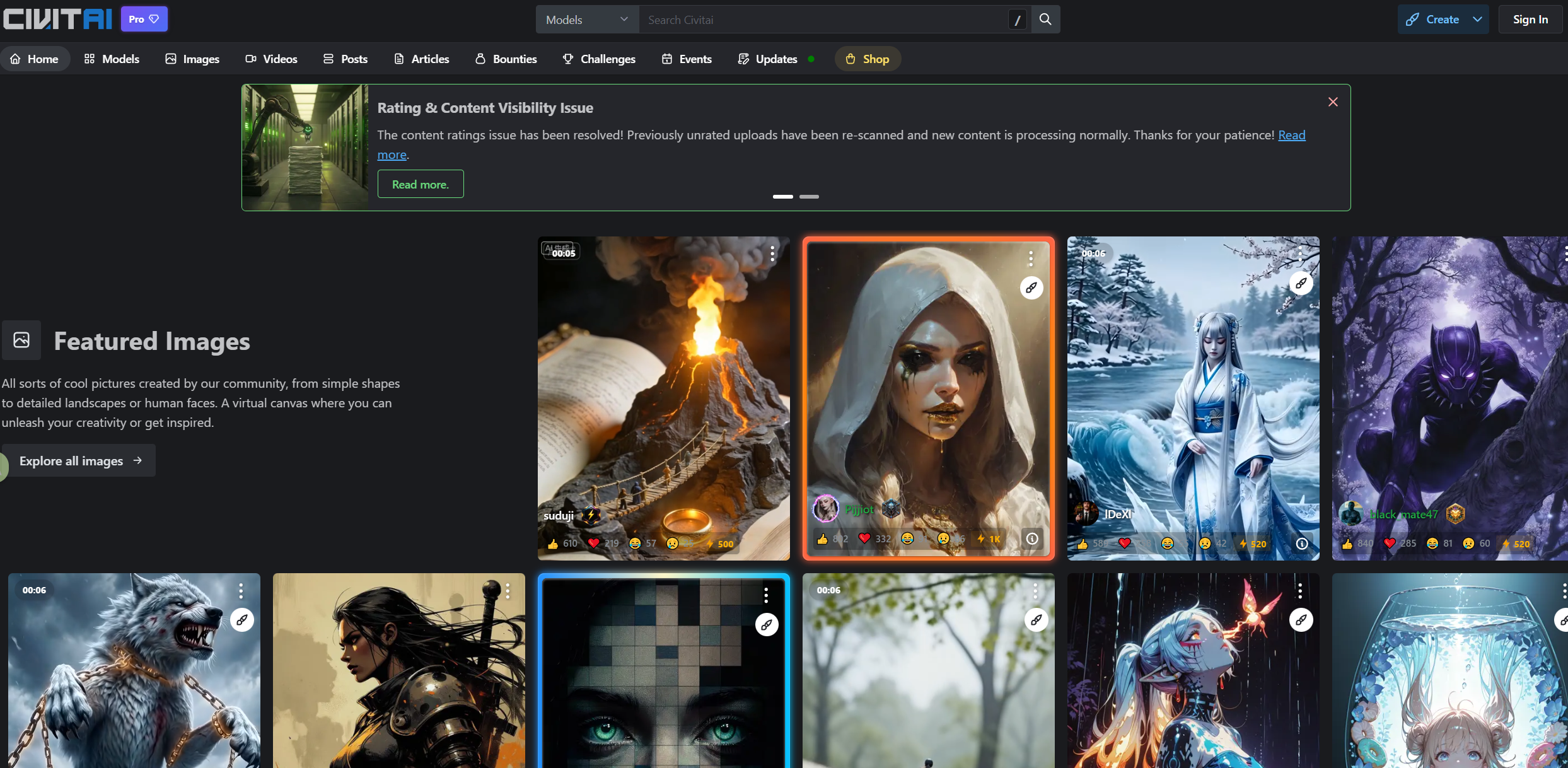Click the search magnifier icon

pos(1045,20)
